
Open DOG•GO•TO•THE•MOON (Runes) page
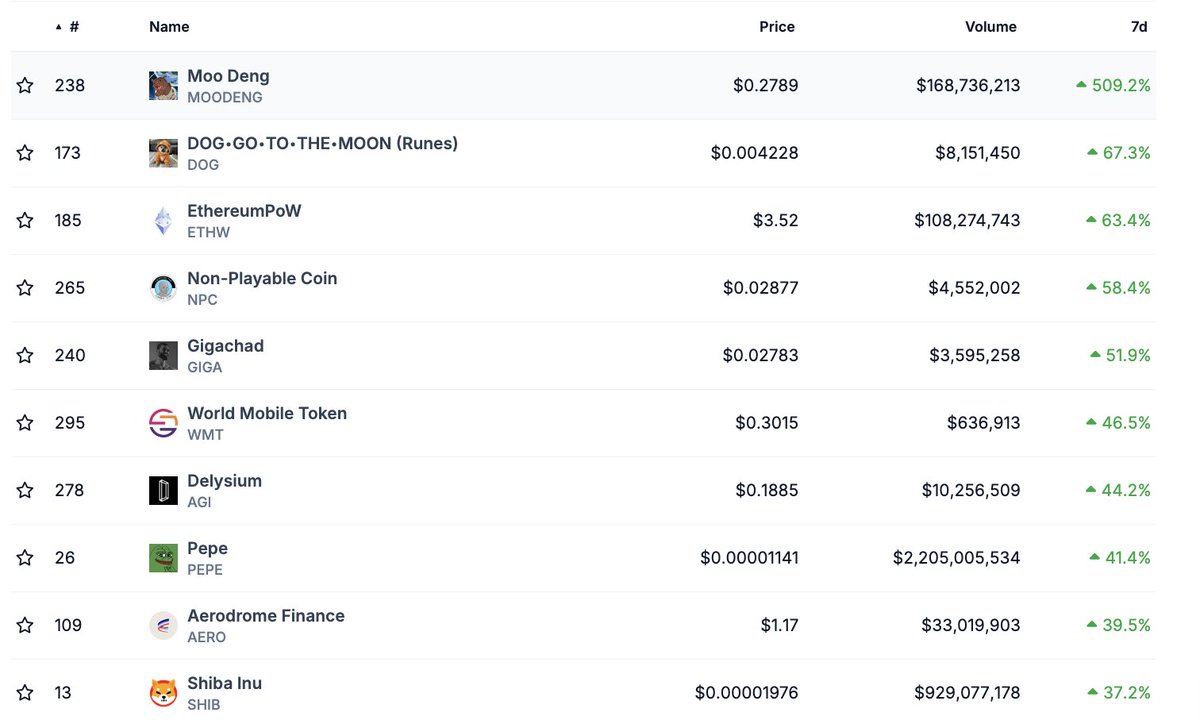pos(322,143)
